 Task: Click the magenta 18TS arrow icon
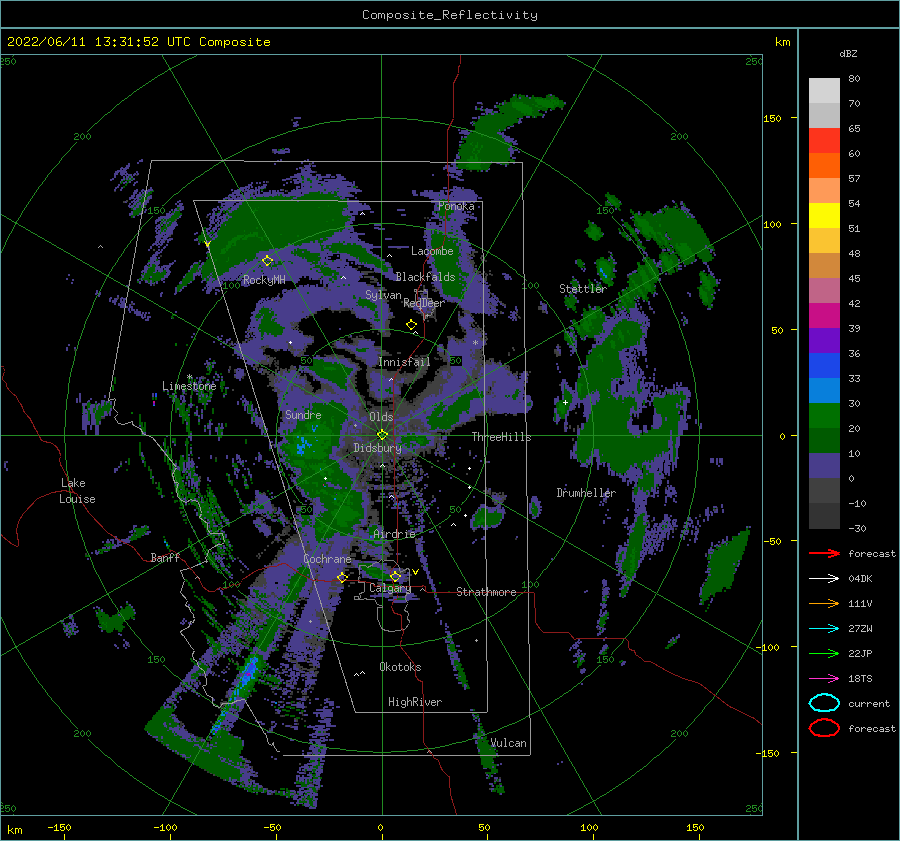824,679
